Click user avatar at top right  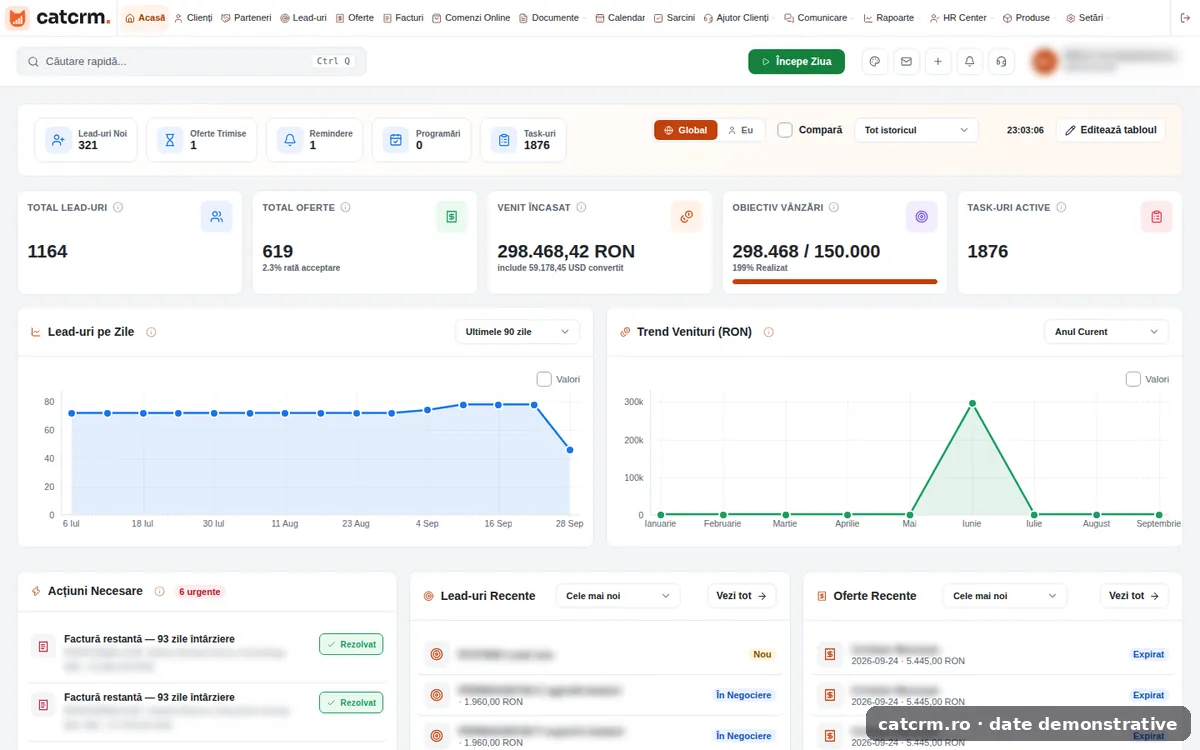1044,61
